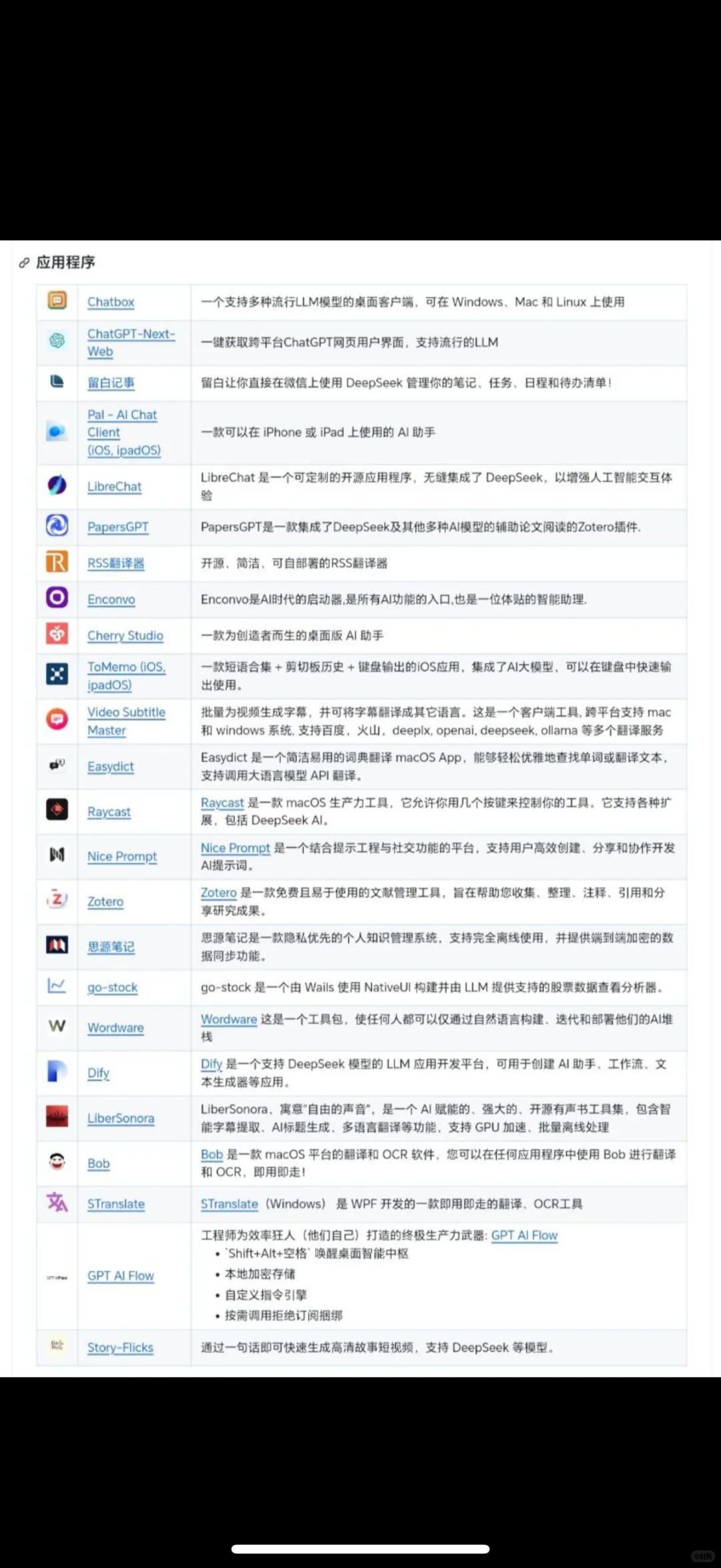Open the Zotero name column link
This screenshot has height=1568, width=721.
click(x=105, y=902)
